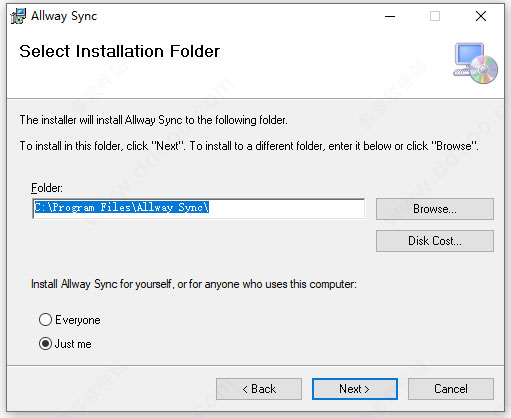Click the Folder label above the path
The height and width of the screenshot is (418, 511).
click(x=47, y=188)
